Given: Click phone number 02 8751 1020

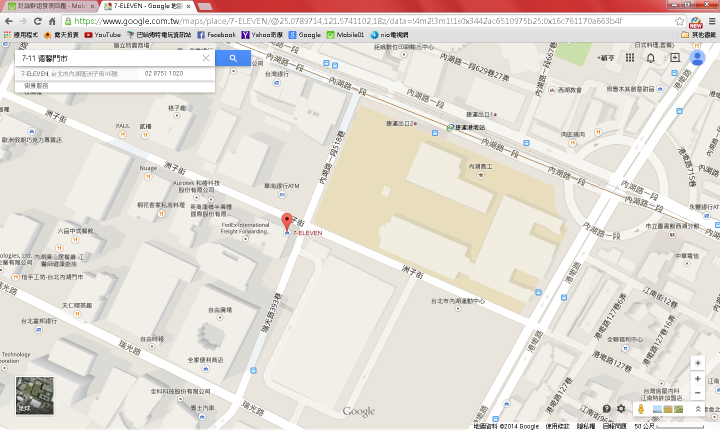Looking at the screenshot, I should coord(164,74).
